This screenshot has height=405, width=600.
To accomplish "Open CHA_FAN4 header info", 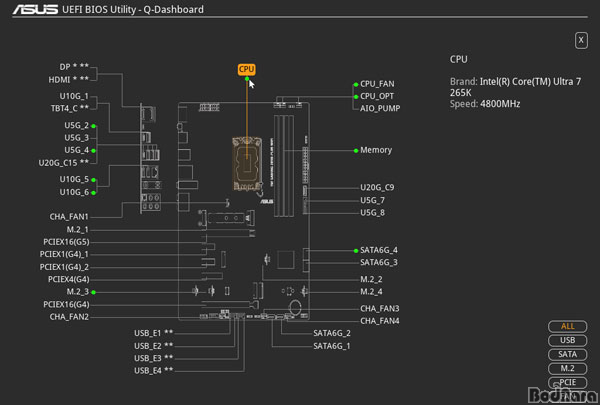I will (380, 321).
